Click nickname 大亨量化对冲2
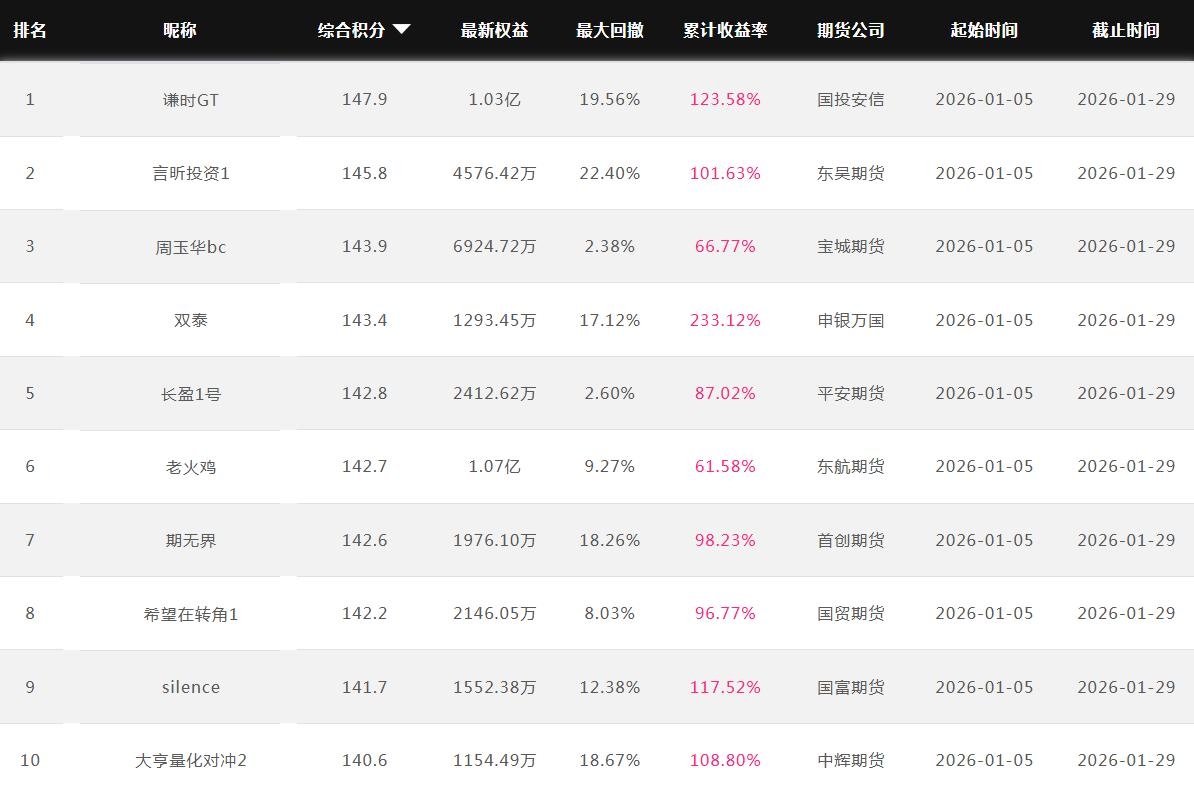The width and height of the screenshot is (1194, 792). [x=190, y=761]
